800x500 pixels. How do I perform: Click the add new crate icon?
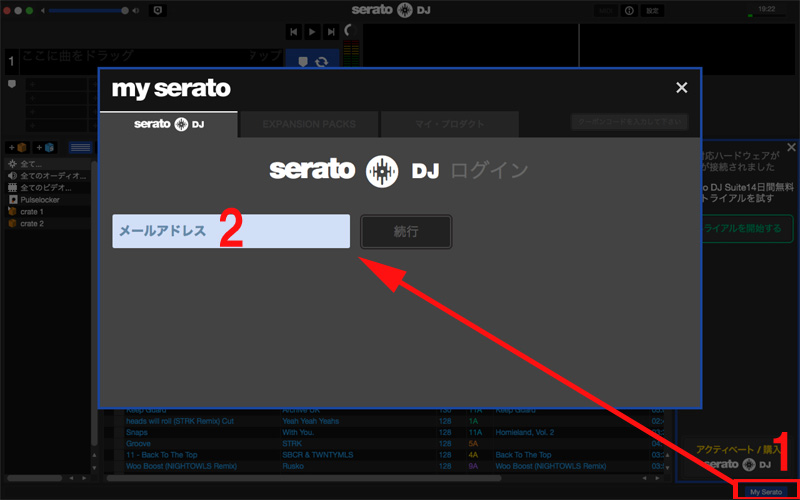[19, 148]
